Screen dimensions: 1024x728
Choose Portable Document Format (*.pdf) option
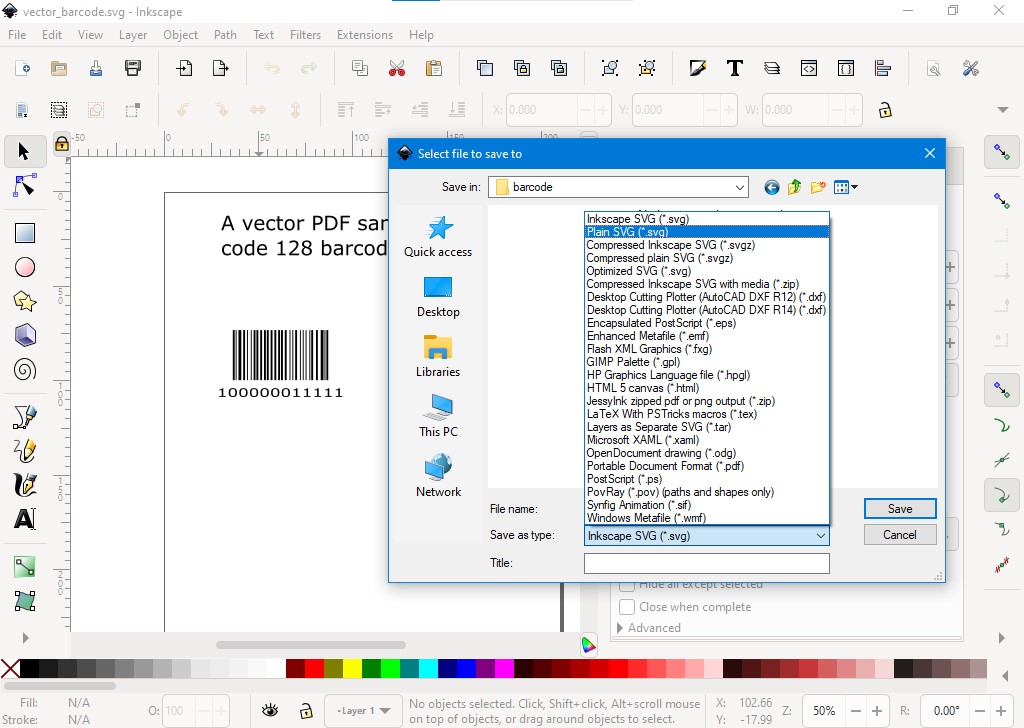click(x=665, y=466)
